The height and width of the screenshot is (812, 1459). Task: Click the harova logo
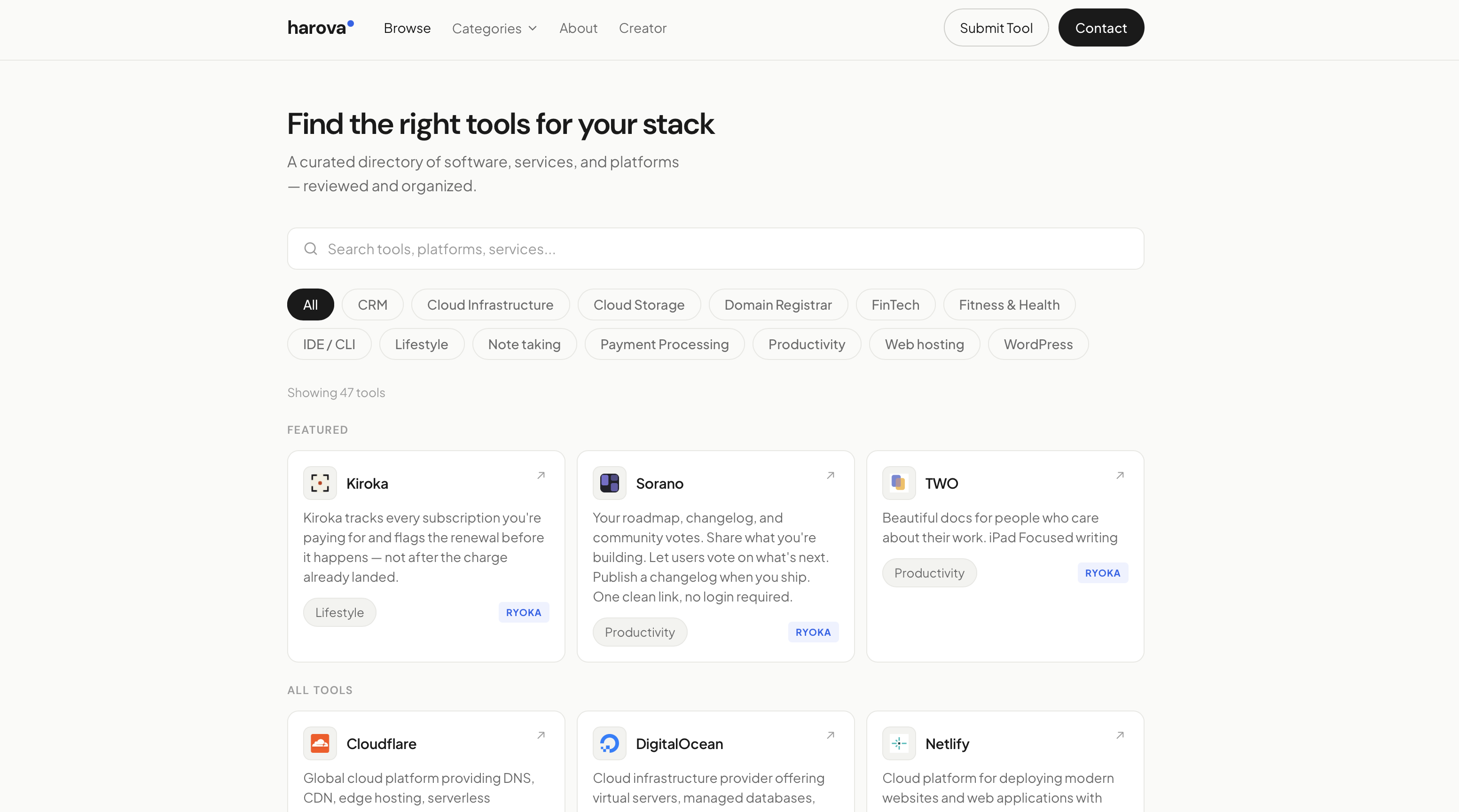pyautogui.click(x=321, y=28)
